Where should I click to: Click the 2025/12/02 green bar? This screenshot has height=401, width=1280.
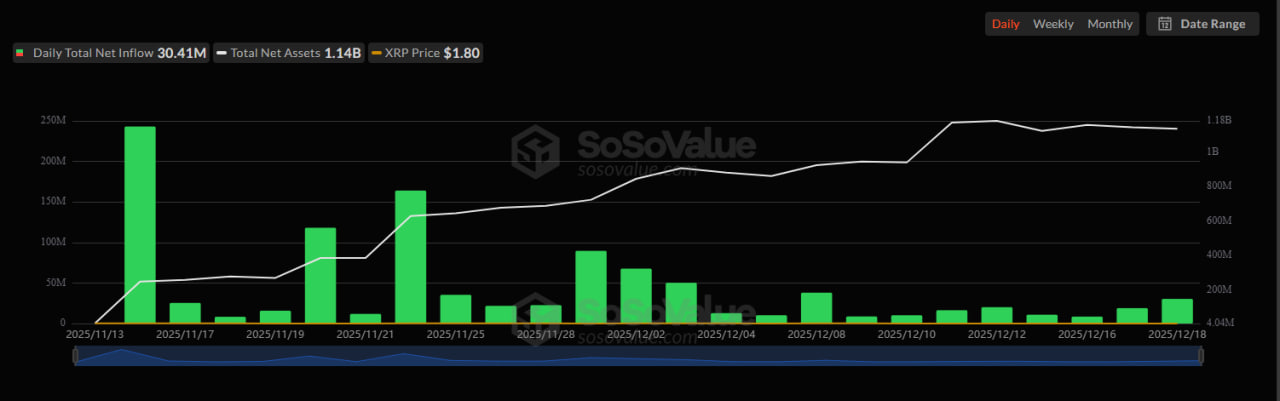click(636, 296)
